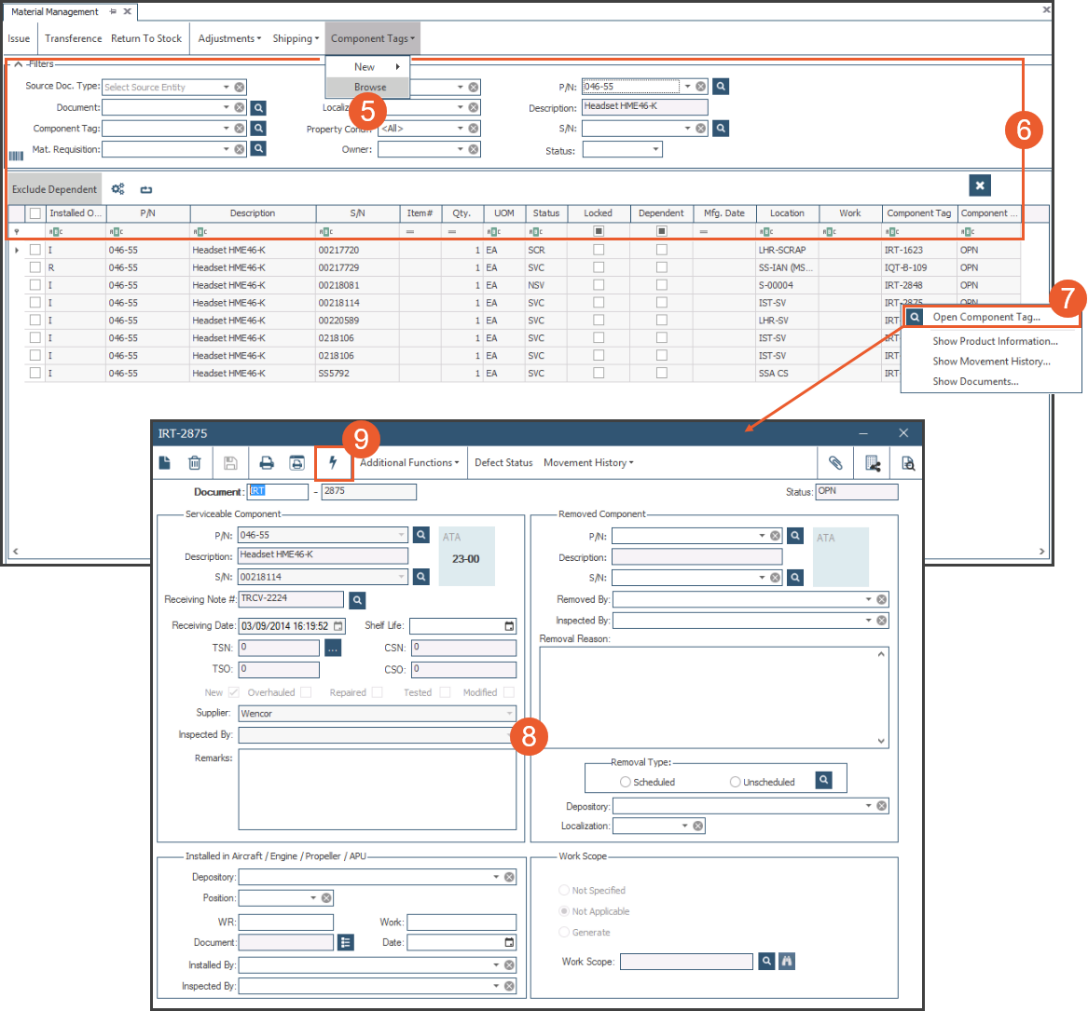Open Movement History menu button
1088x1011 pixels.
point(588,463)
